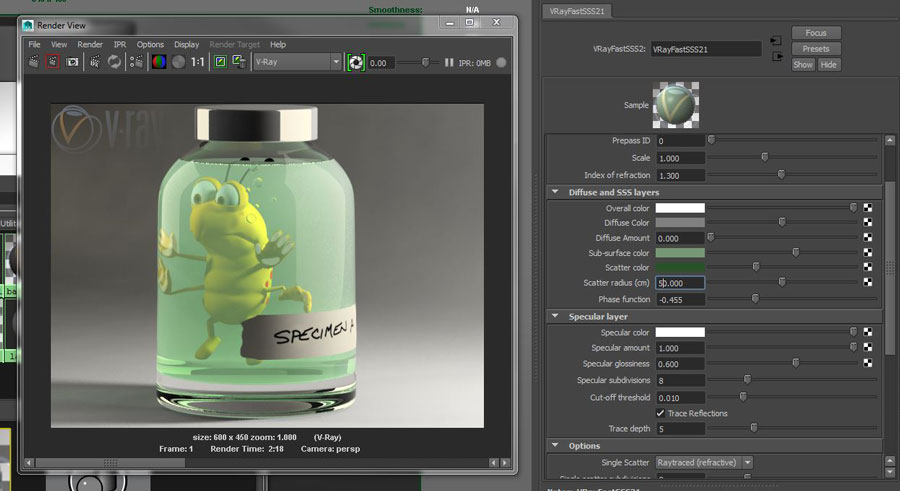The width and height of the screenshot is (900, 491).
Task: Map a texture to Specular amount
Action: point(867,347)
